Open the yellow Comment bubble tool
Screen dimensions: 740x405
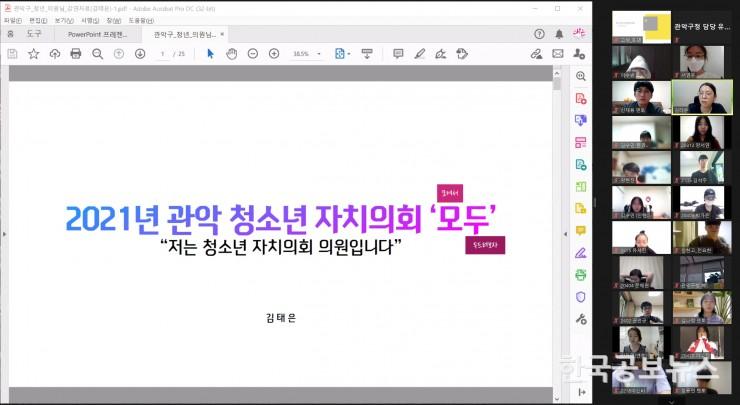pos(580,230)
